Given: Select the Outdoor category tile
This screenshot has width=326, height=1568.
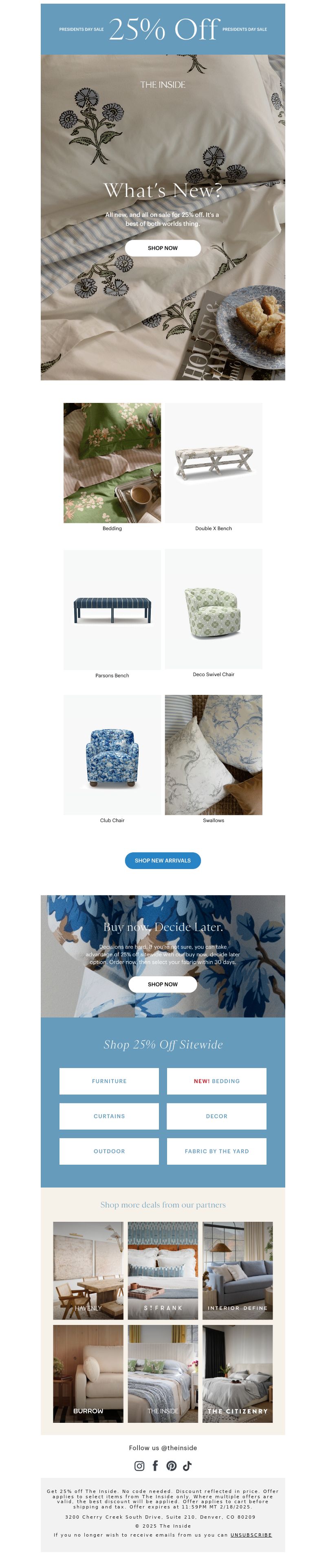Looking at the screenshot, I should click(110, 1151).
